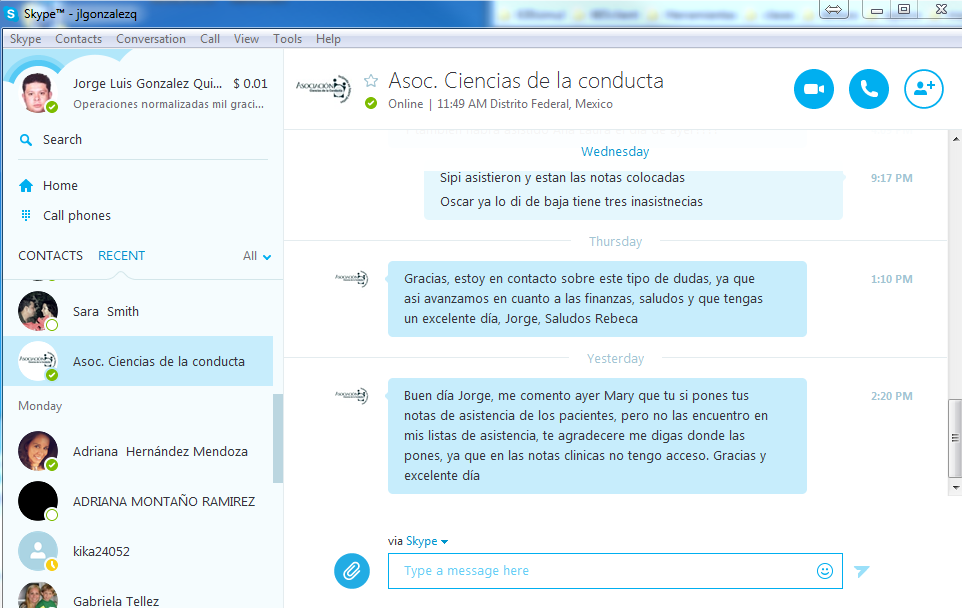Click the paperclip attach file button

(x=352, y=571)
